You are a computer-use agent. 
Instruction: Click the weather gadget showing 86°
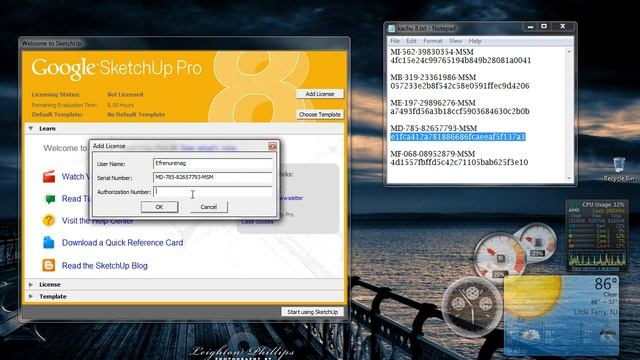(562, 315)
